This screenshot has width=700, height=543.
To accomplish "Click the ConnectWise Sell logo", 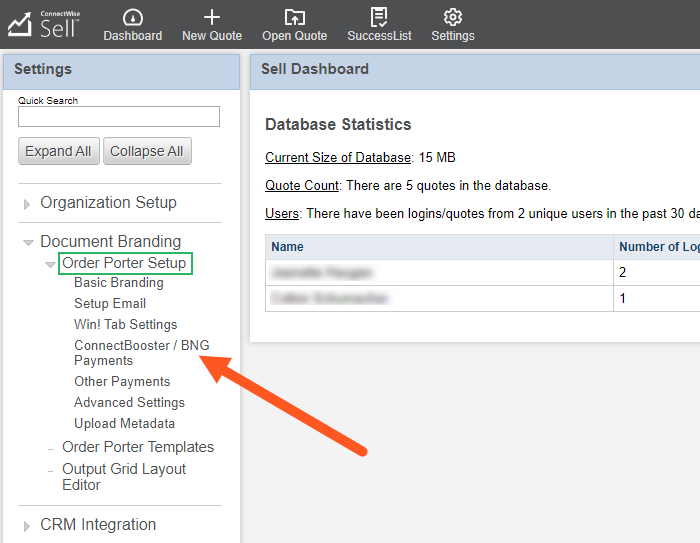I will (43, 24).
